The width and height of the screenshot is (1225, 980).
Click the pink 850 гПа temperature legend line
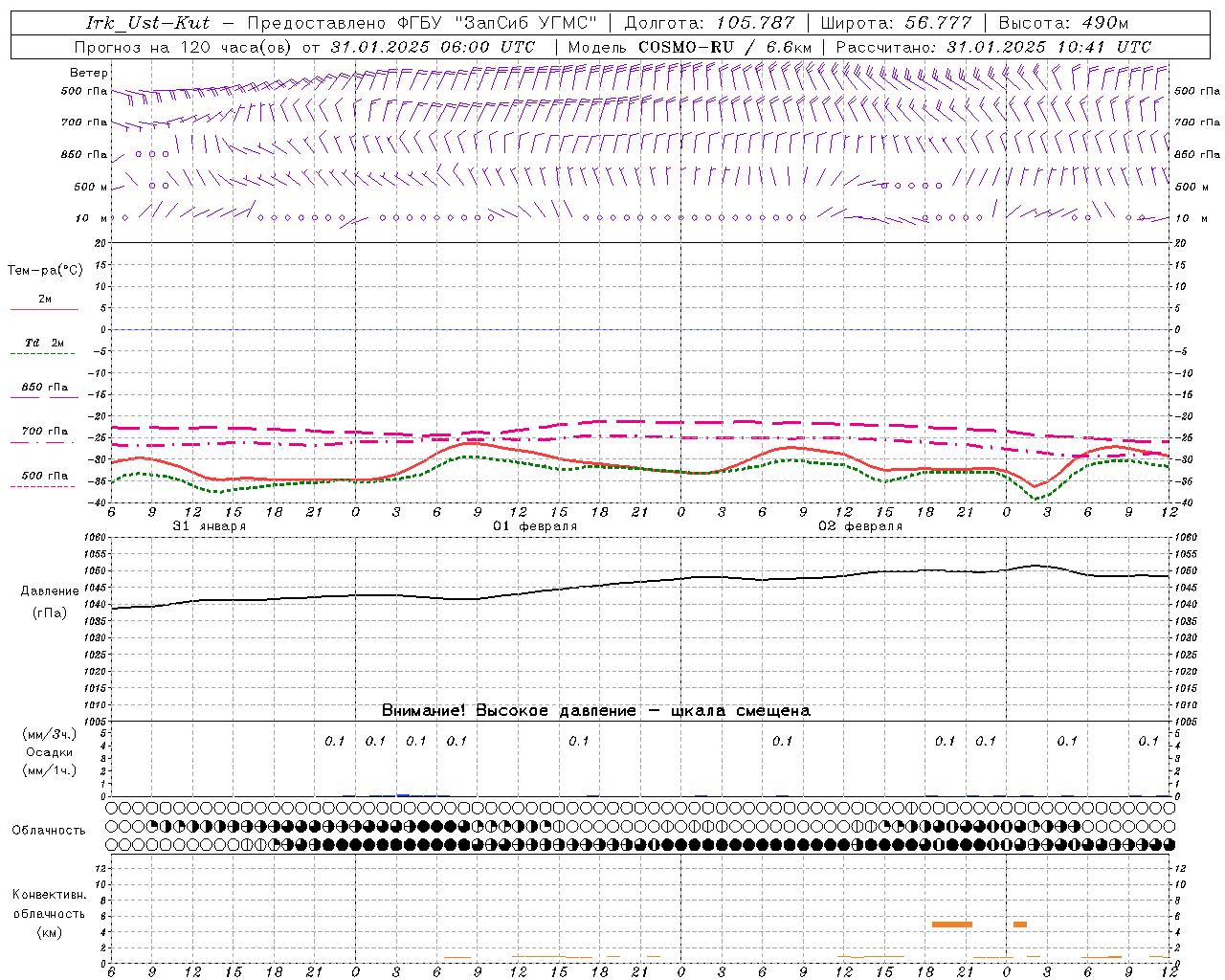44,398
